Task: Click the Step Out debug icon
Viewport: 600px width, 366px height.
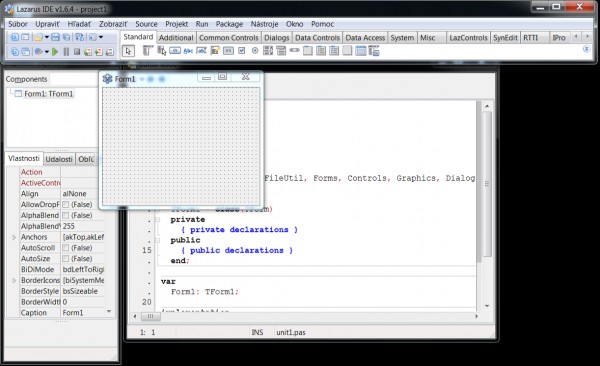Action: pyautogui.click(x=110, y=51)
